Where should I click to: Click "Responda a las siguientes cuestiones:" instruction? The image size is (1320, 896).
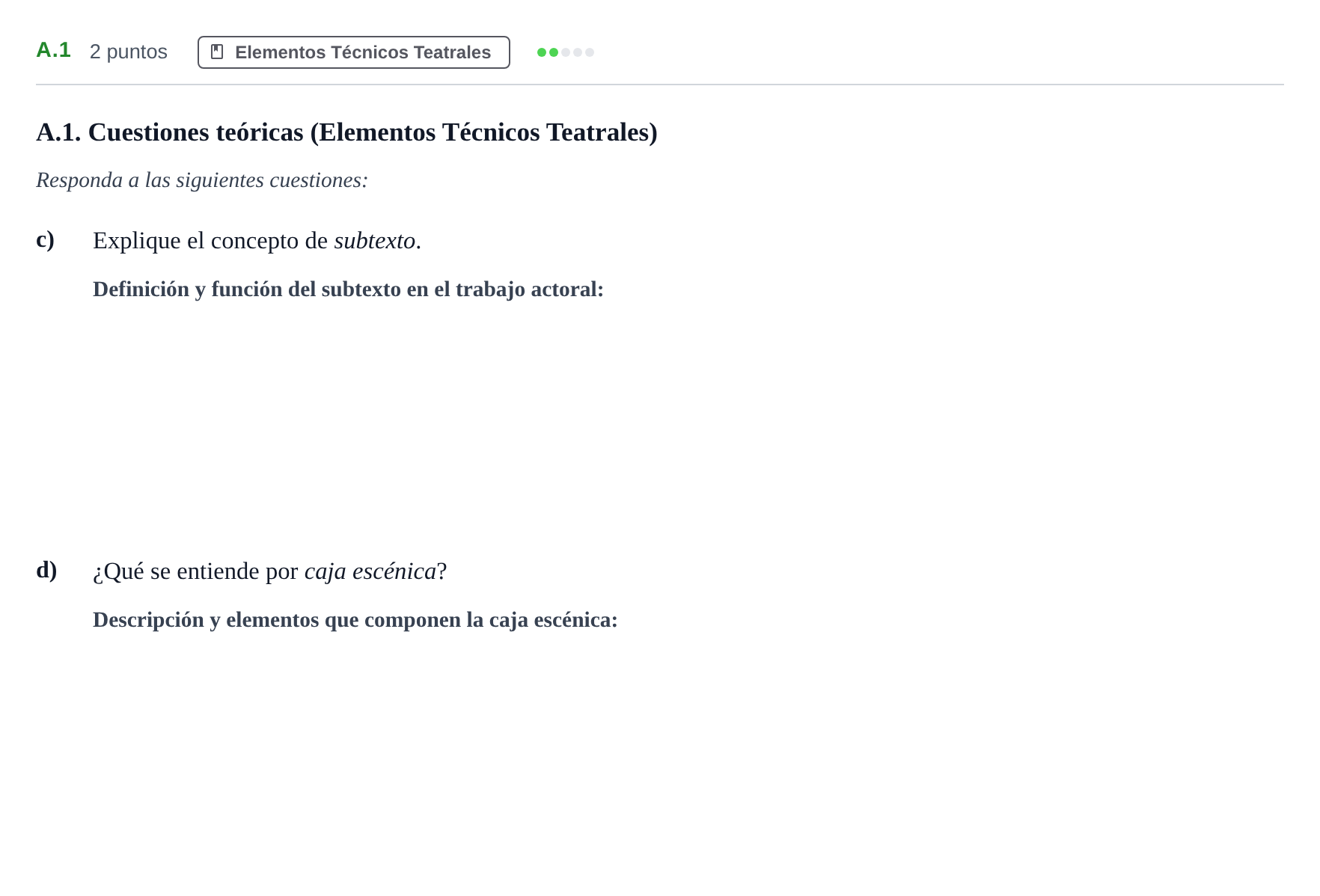pyautogui.click(x=202, y=180)
